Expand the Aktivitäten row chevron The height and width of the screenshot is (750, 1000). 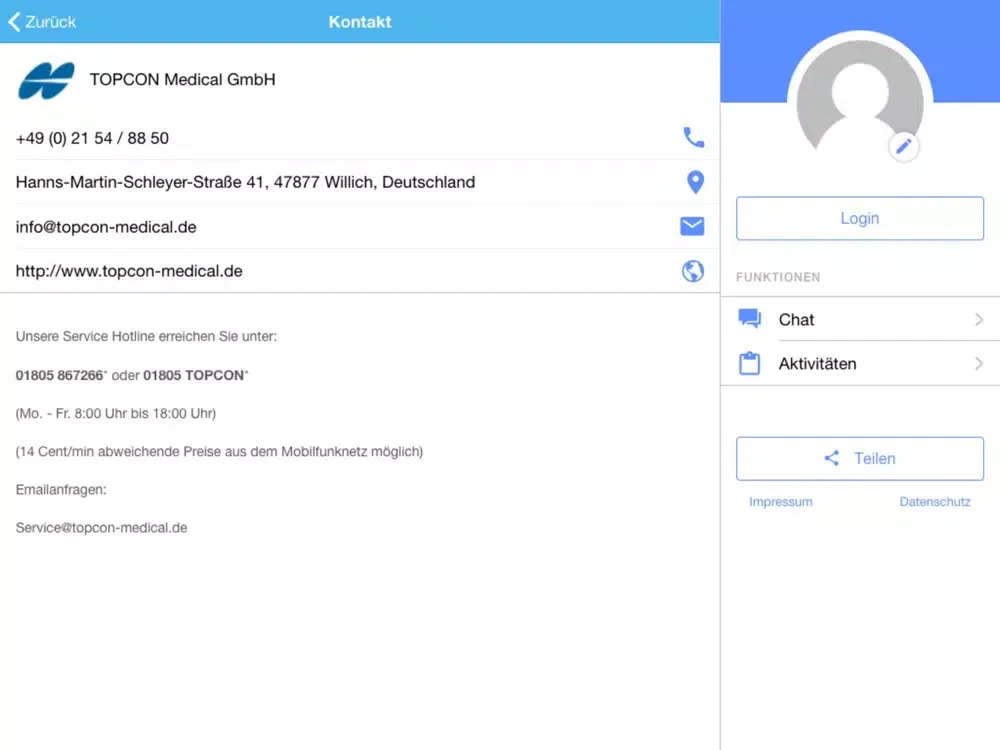979,364
